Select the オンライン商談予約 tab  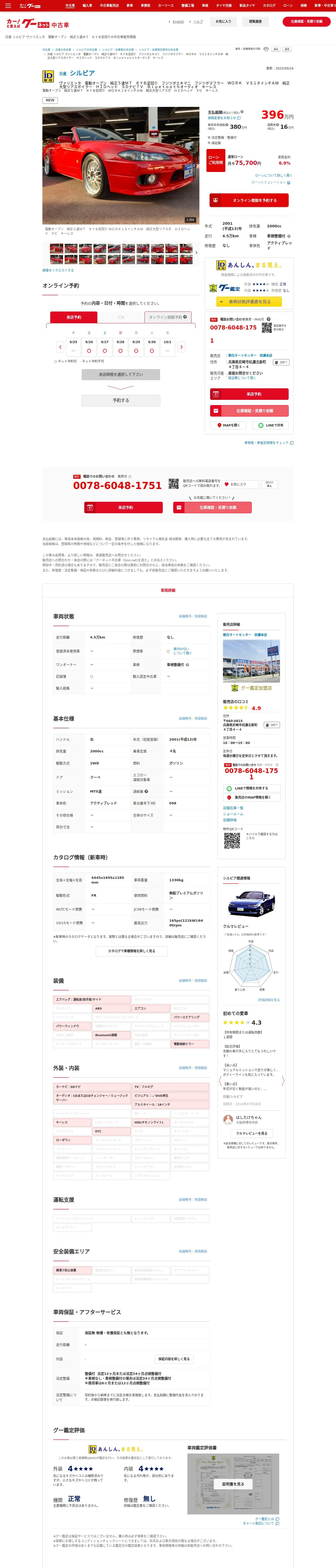[168, 317]
